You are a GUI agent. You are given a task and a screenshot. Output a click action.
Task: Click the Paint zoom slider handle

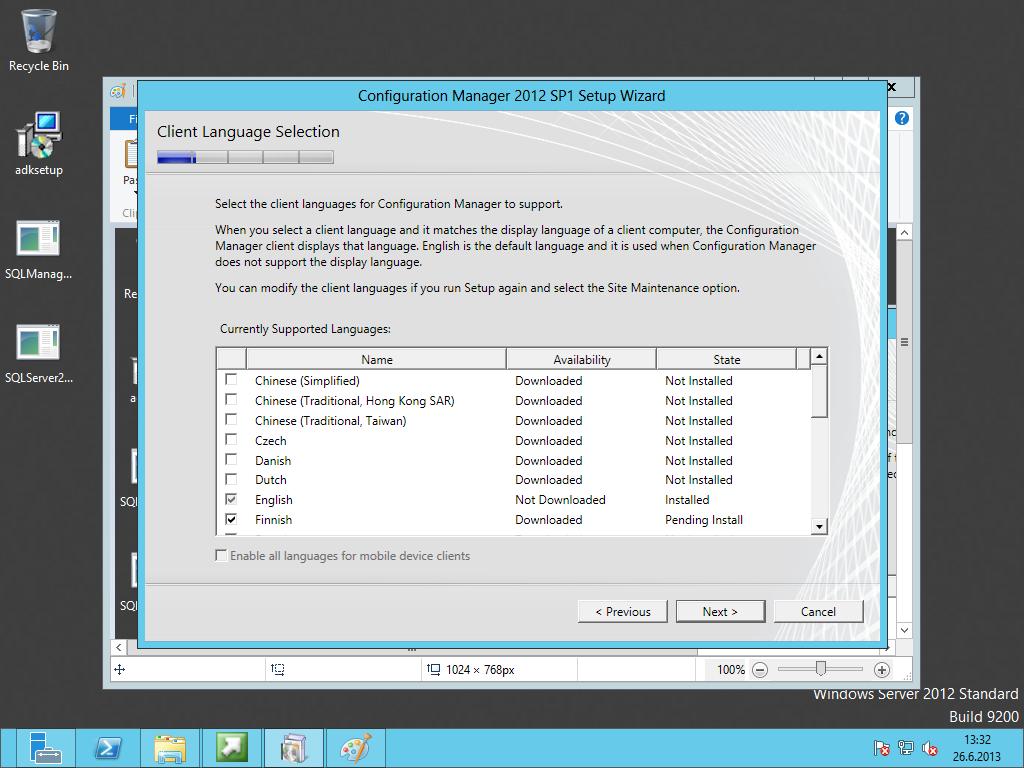[x=821, y=668]
